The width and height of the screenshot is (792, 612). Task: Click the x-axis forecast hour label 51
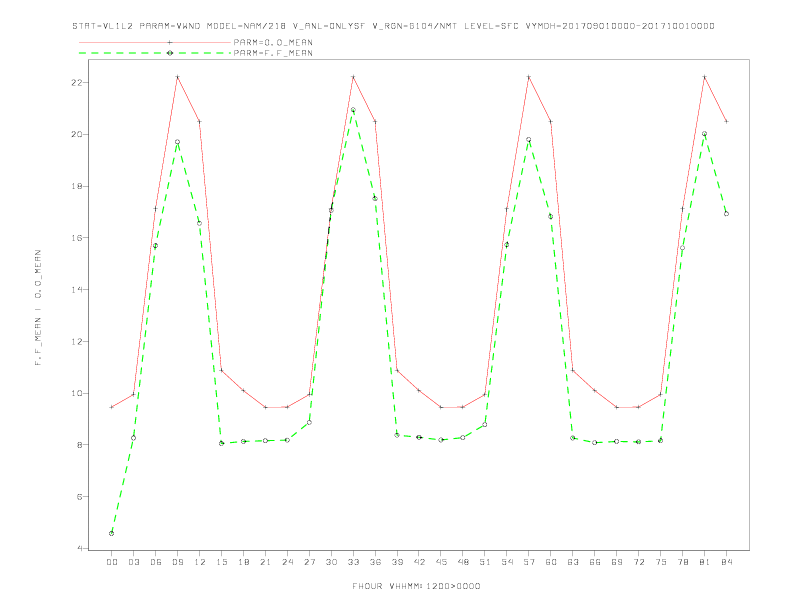click(485, 562)
